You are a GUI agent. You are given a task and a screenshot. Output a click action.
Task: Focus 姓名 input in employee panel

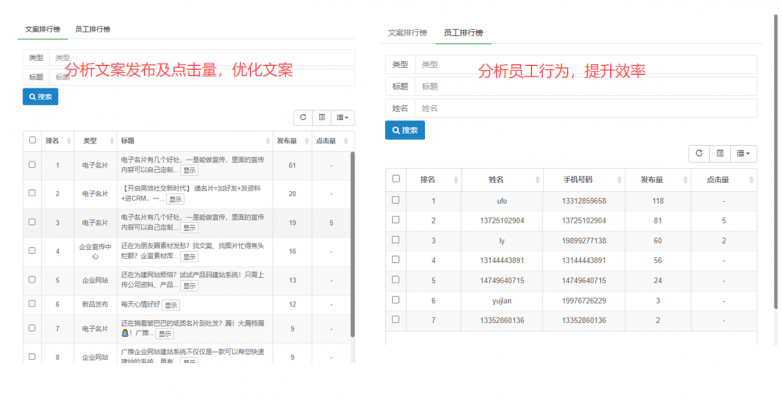586,108
